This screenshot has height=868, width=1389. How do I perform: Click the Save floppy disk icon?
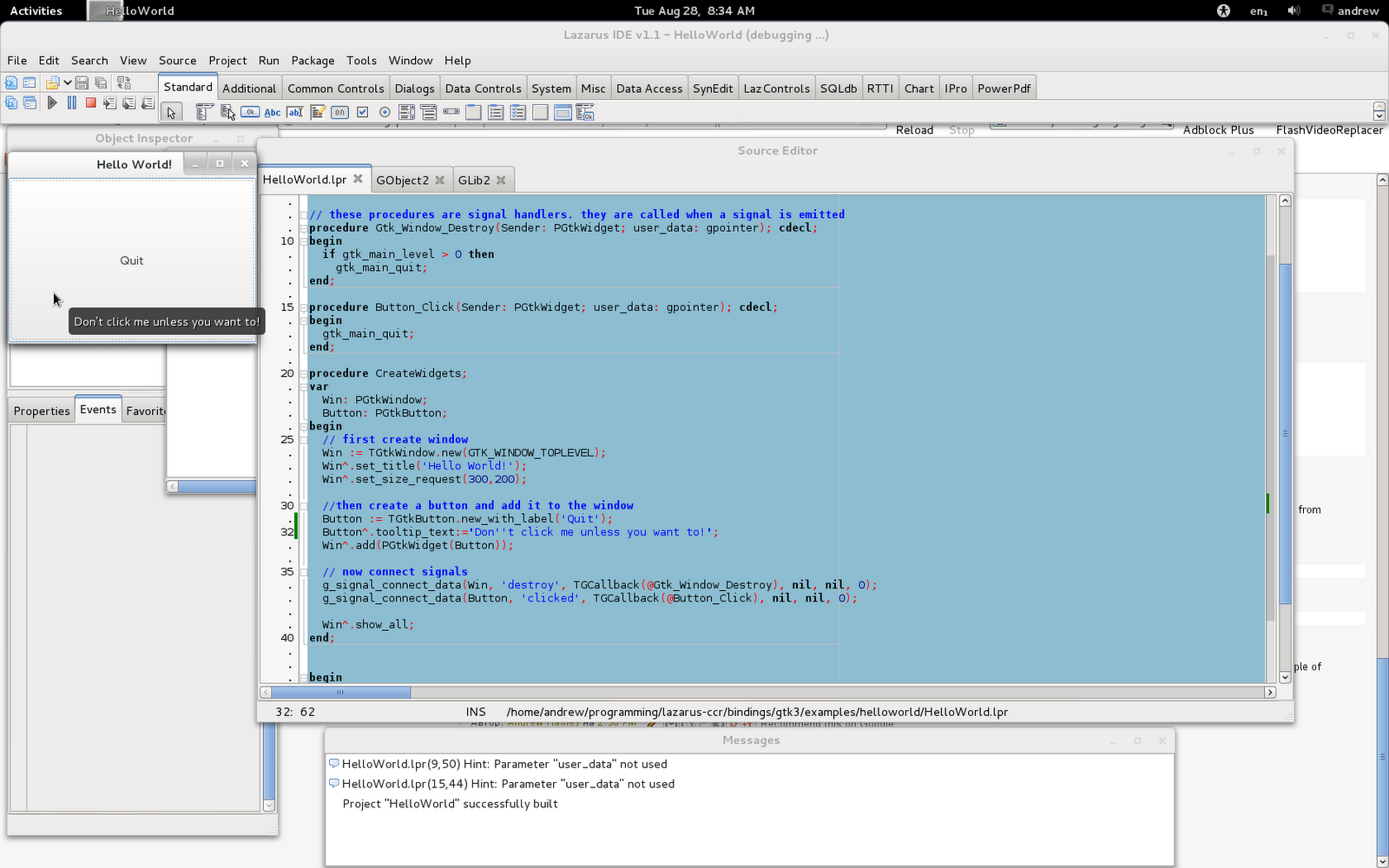click(82, 82)
